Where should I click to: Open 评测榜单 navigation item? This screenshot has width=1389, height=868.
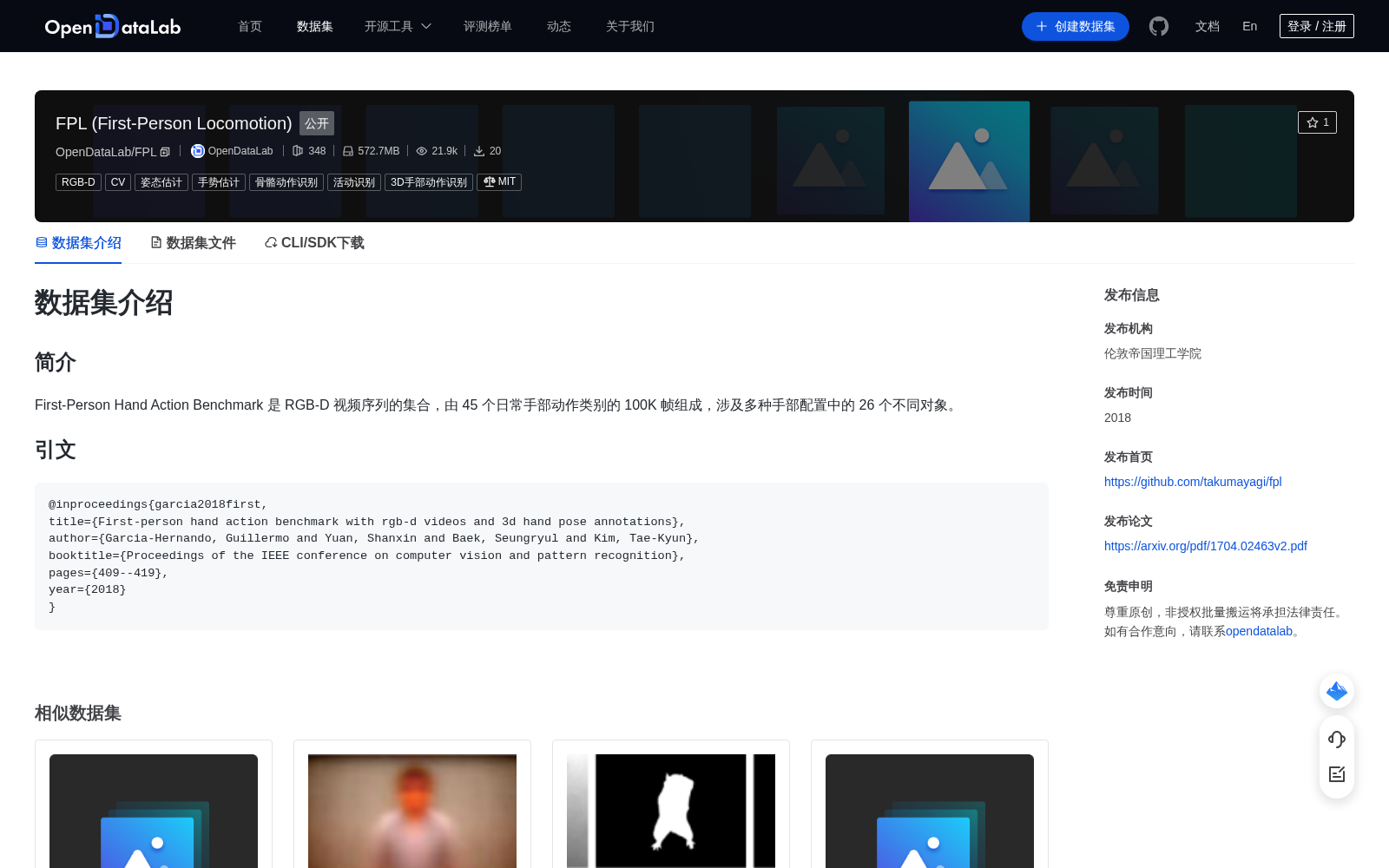[x=488, y=26]
